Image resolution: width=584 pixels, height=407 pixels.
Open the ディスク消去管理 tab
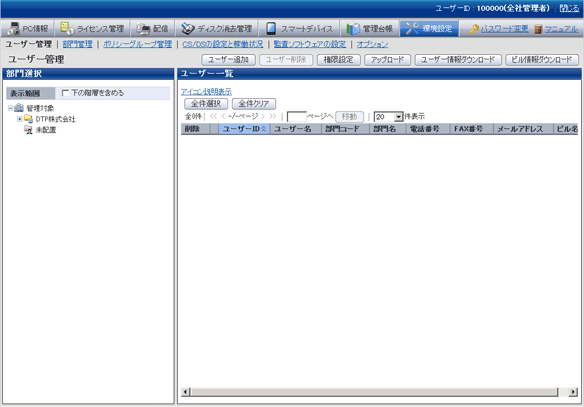(x=216, y=28)
